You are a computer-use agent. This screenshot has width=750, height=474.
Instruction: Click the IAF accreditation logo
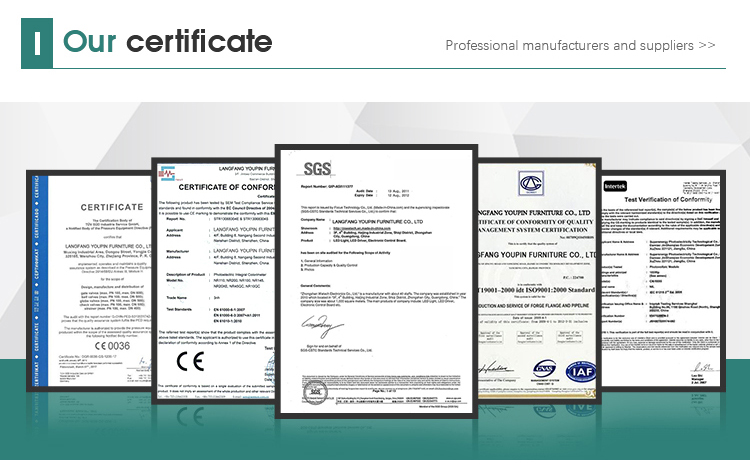tap(581, 372)
